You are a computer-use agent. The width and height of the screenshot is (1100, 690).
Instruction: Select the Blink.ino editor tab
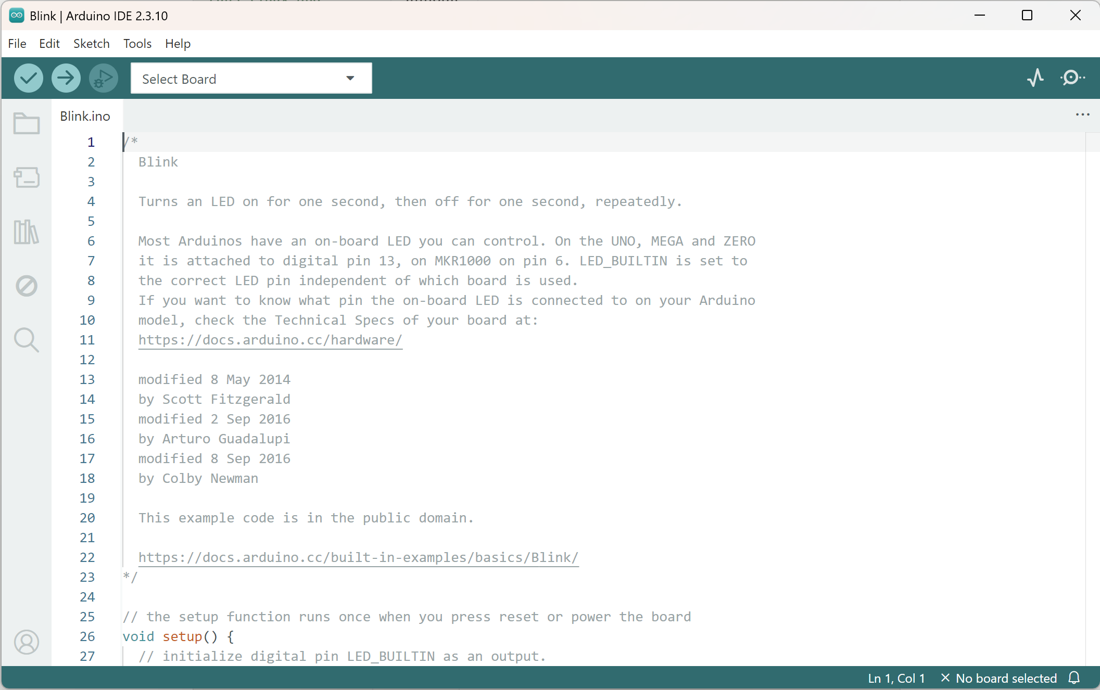pyautogui.click(x=85, y=116)
